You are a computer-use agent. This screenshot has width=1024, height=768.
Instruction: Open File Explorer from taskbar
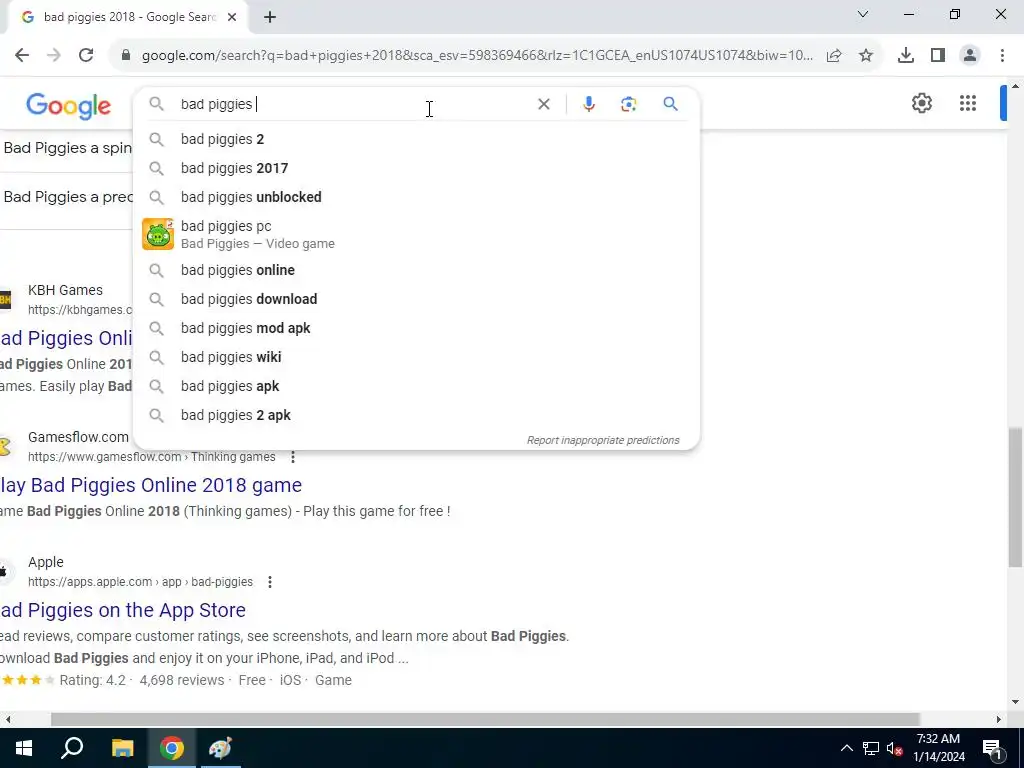[122, 748]
